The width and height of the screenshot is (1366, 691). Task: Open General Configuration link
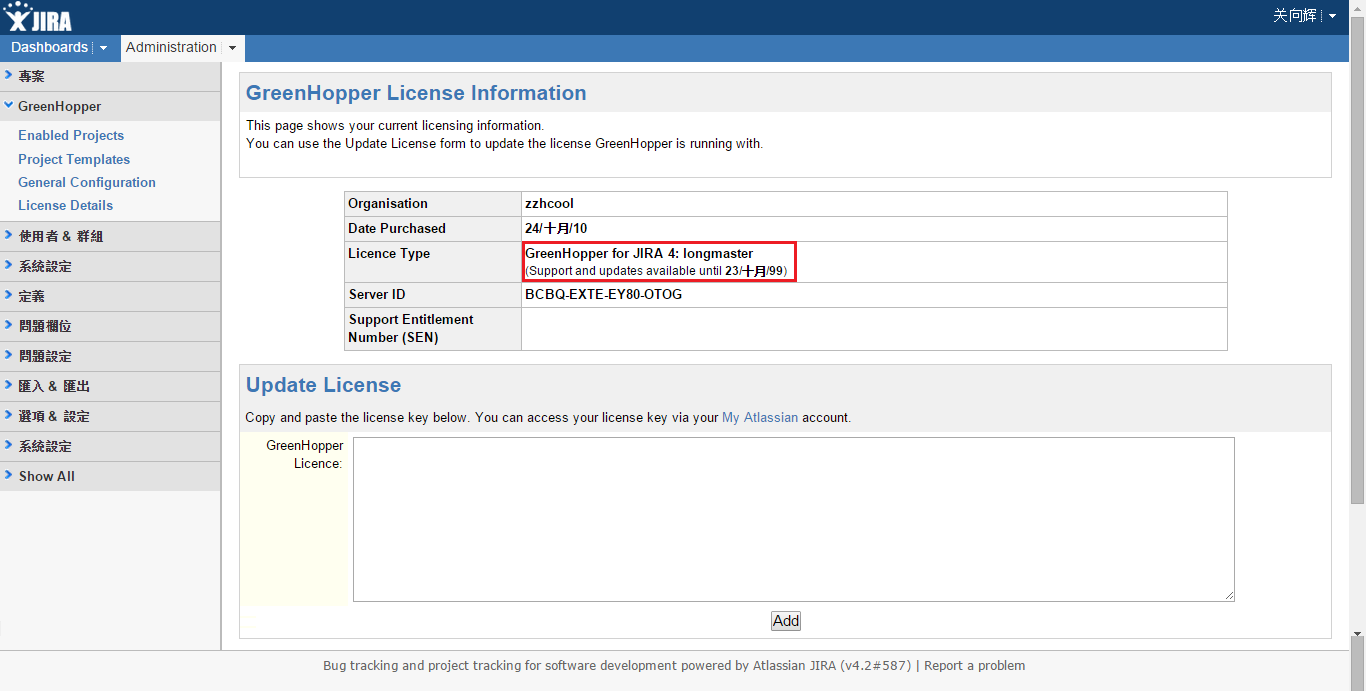87,182
